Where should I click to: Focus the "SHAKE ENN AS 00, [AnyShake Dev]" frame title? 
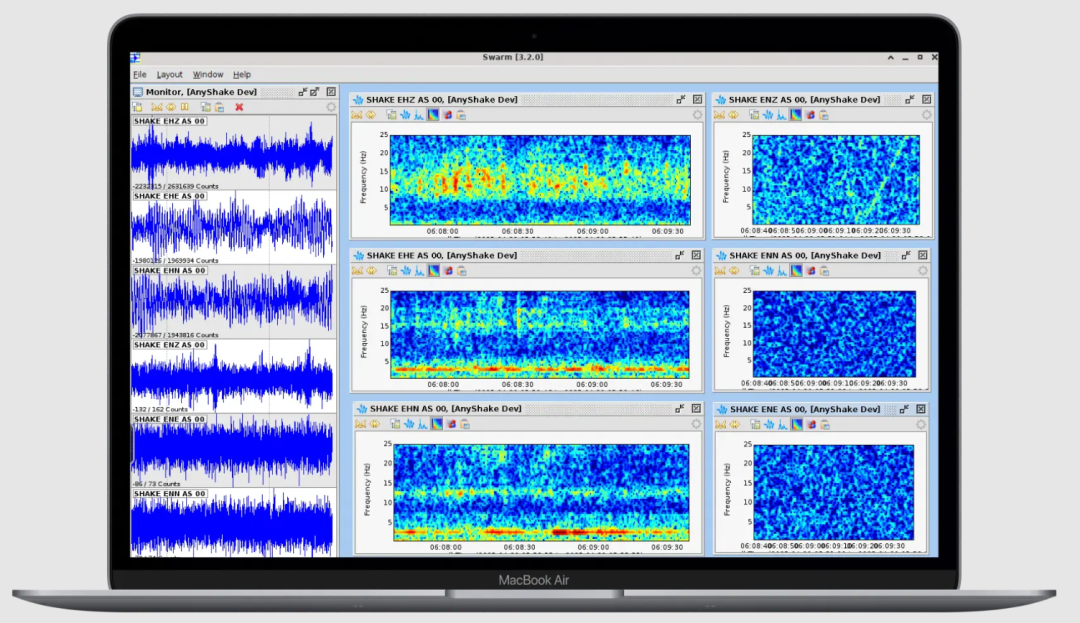tap(804, 255)
